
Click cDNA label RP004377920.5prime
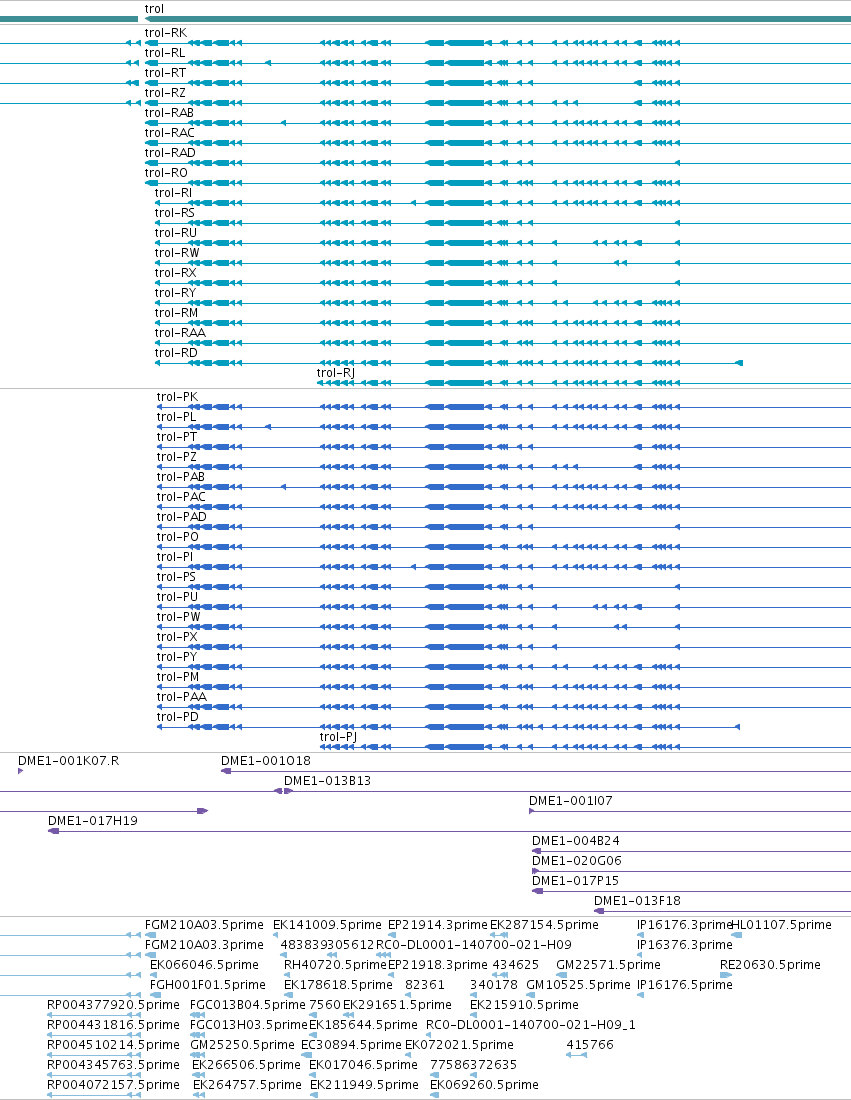click(113, 1005)
